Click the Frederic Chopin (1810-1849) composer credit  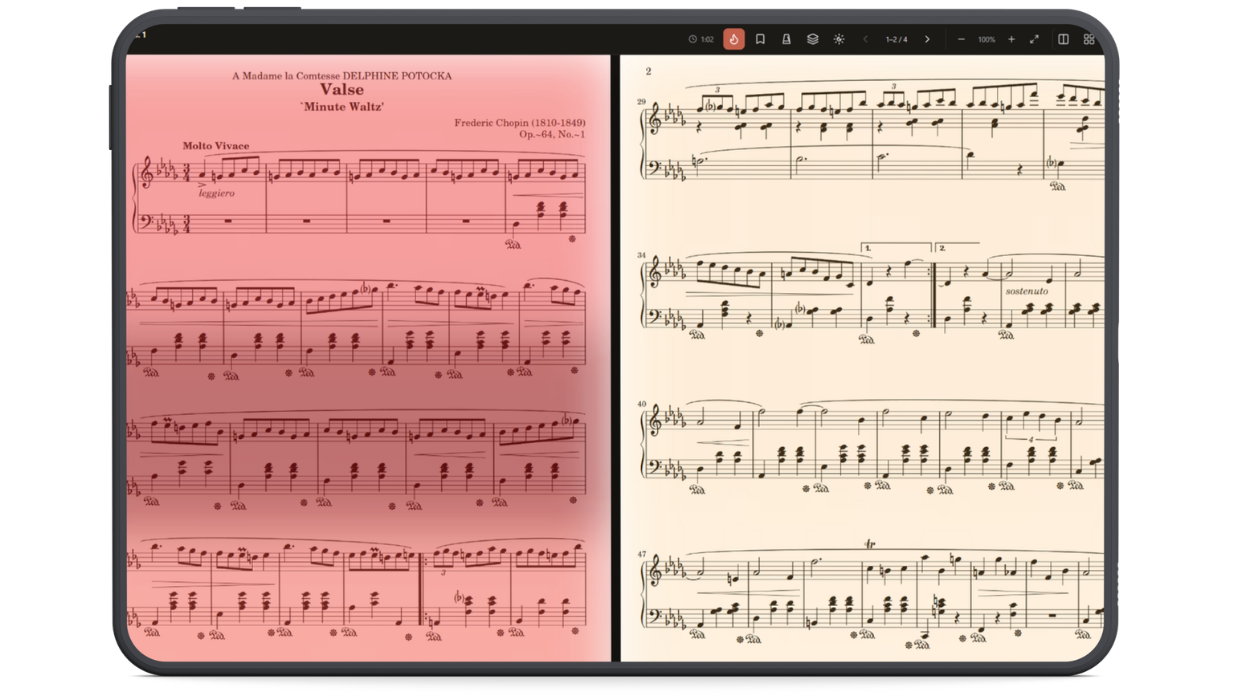point(519,123)
